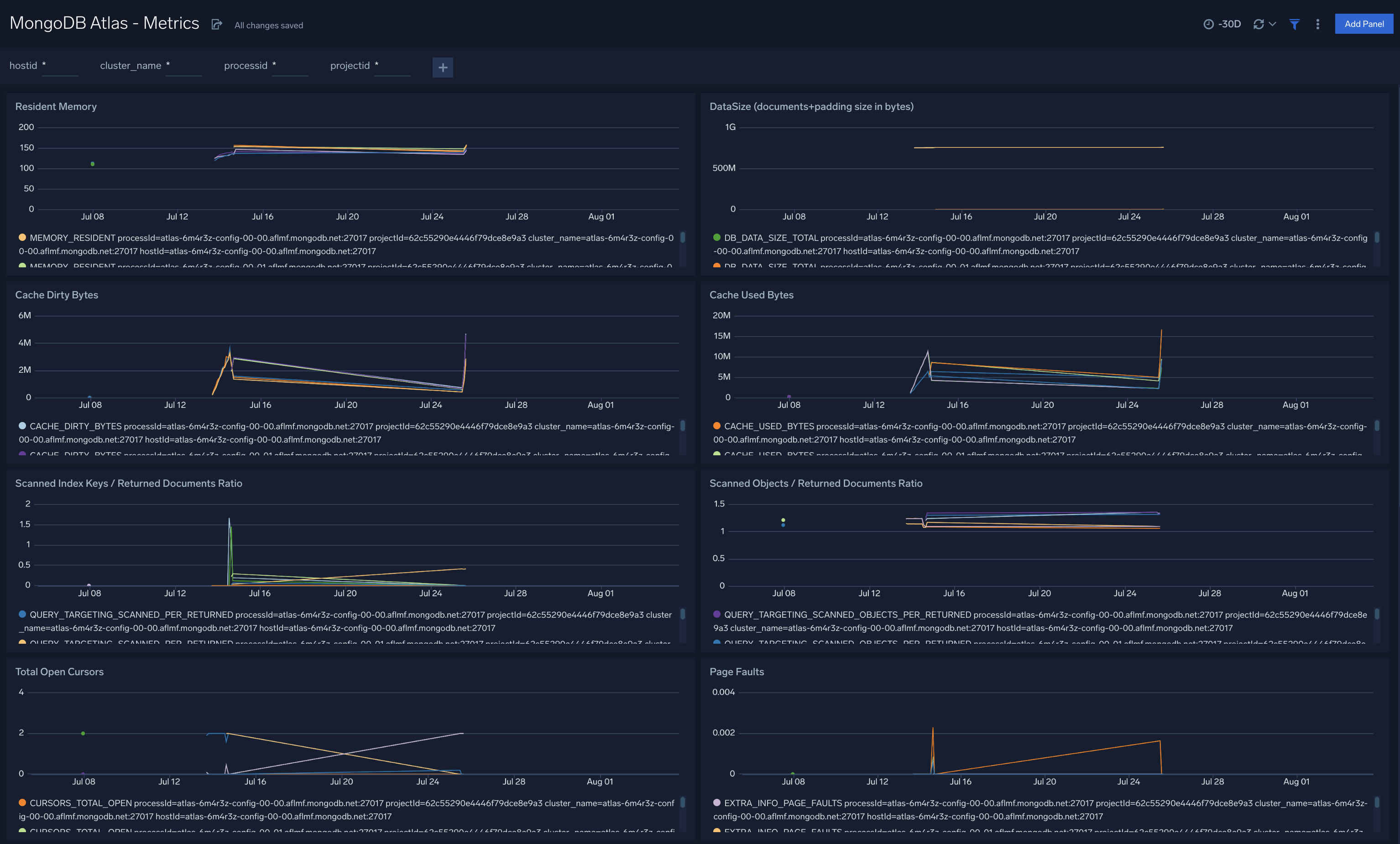Click the hostid filter input field
1400x844 pixels.
tap(60, 67)
